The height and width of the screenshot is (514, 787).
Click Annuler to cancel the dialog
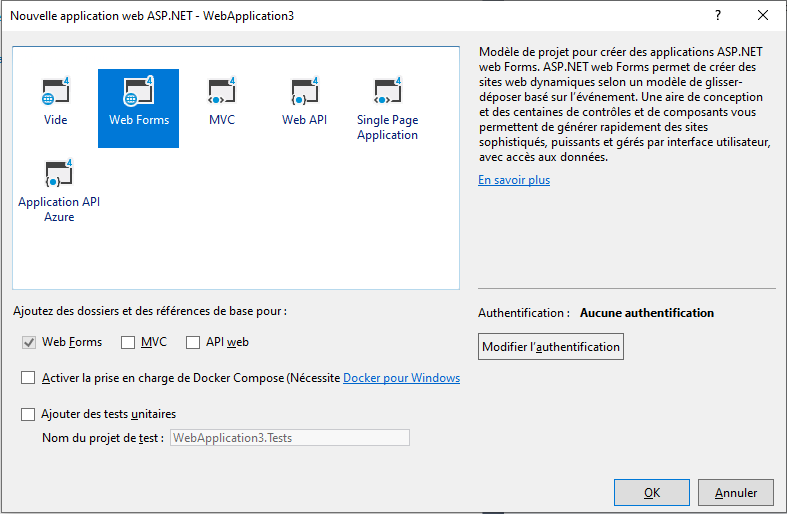(735, 492)
